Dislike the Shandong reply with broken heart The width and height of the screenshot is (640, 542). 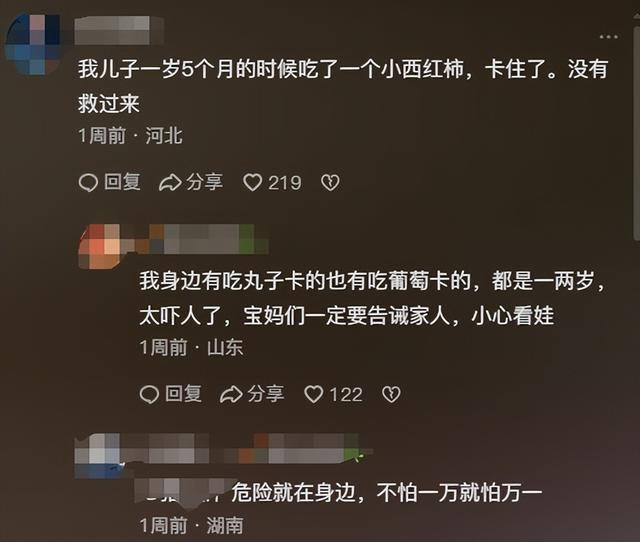pyautogui.click(x=391, y=394)
